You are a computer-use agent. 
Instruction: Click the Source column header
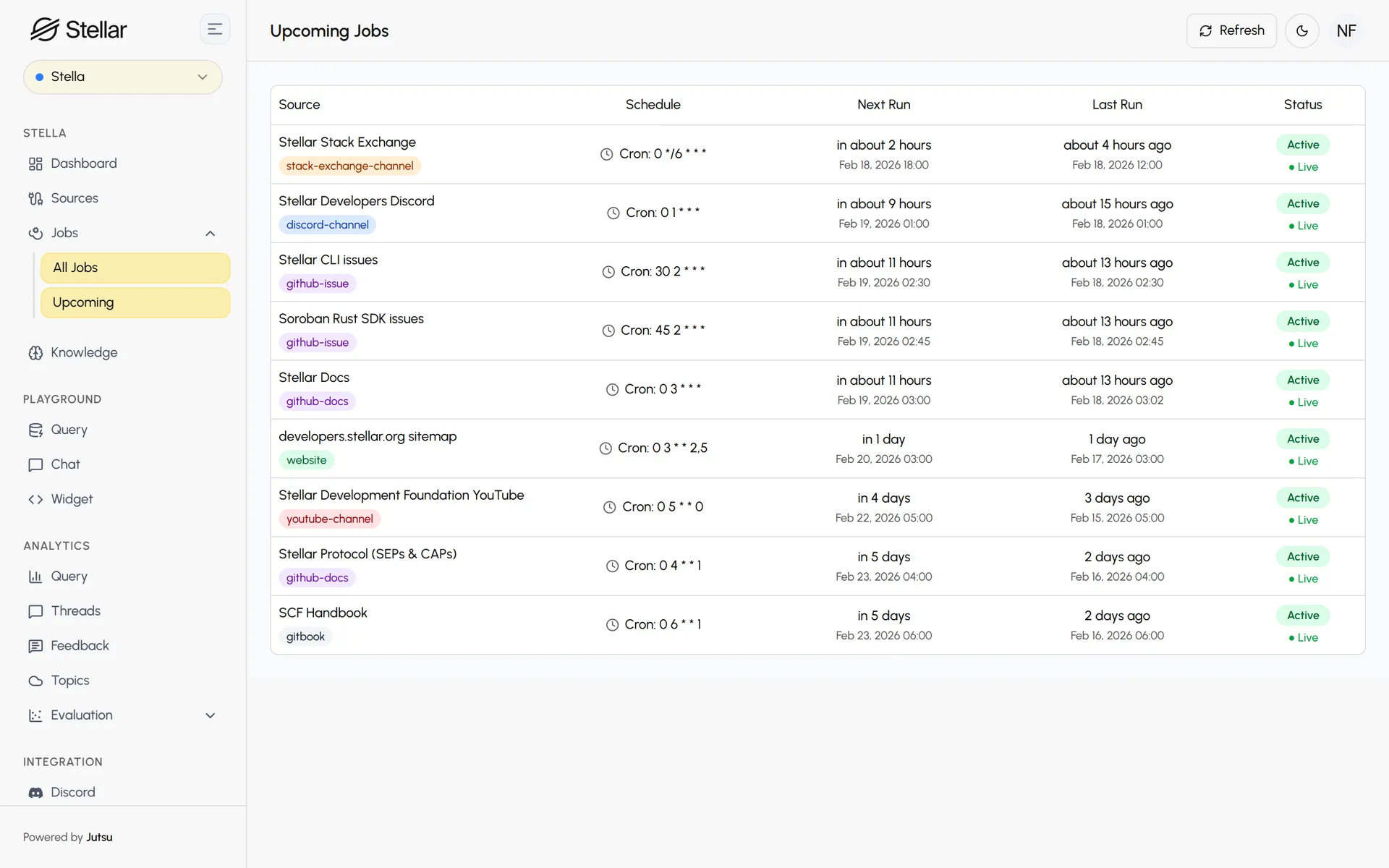299,105
